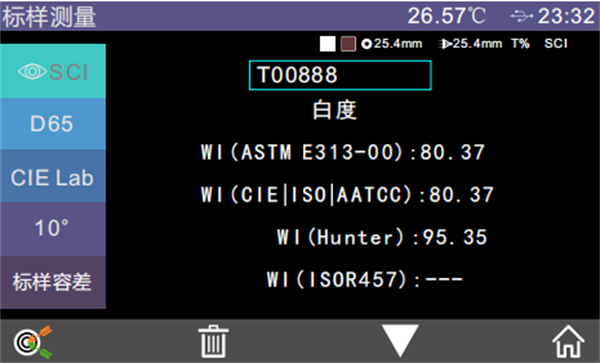Change the D65 light source setting
600x363 pixels.
(x=53, y=124)
